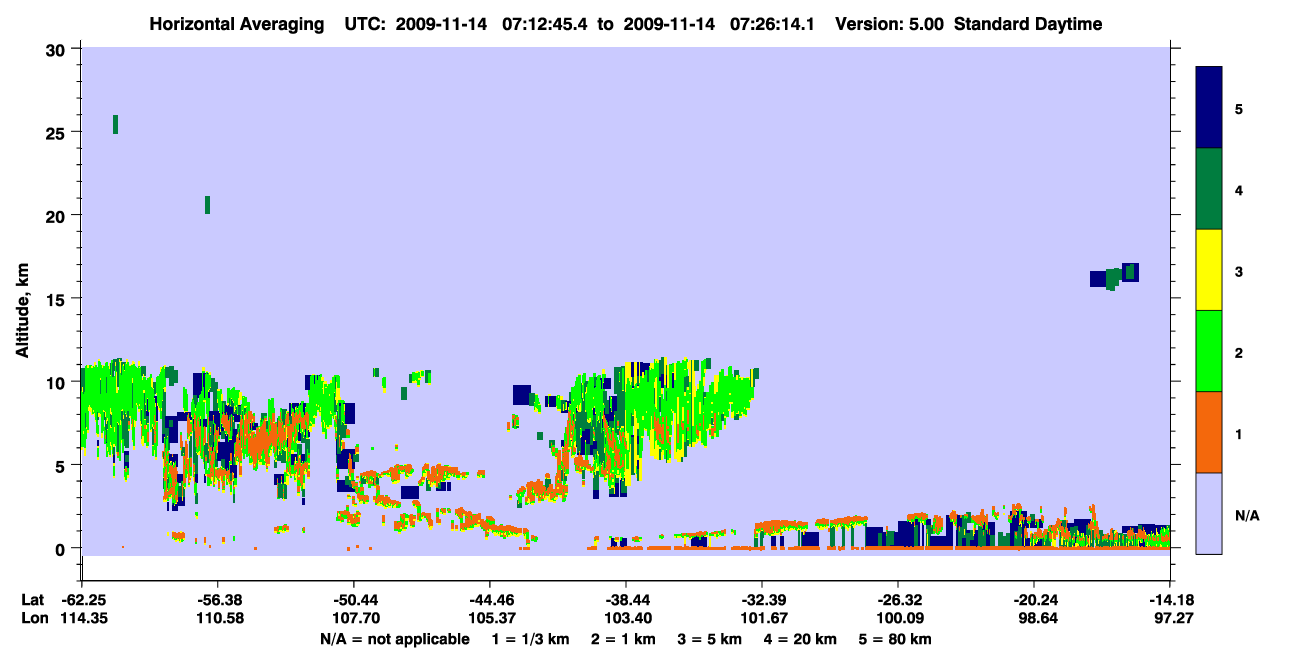Click the yellow colorbar segment labeled 3
1300x667 pixels.
point(1209,270)
